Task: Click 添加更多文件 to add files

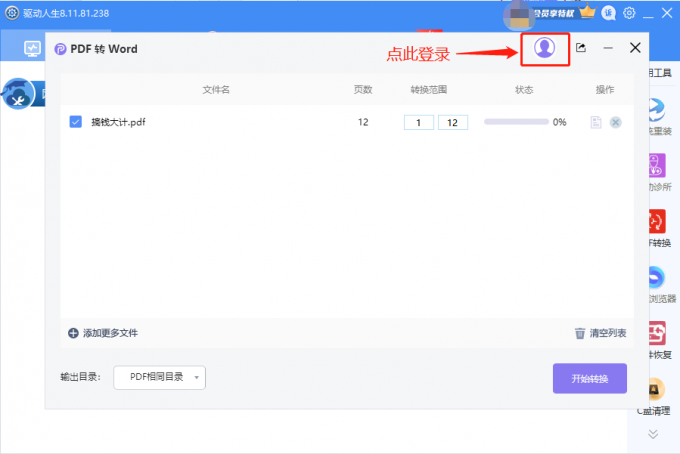Action: (x=103, y=333)
